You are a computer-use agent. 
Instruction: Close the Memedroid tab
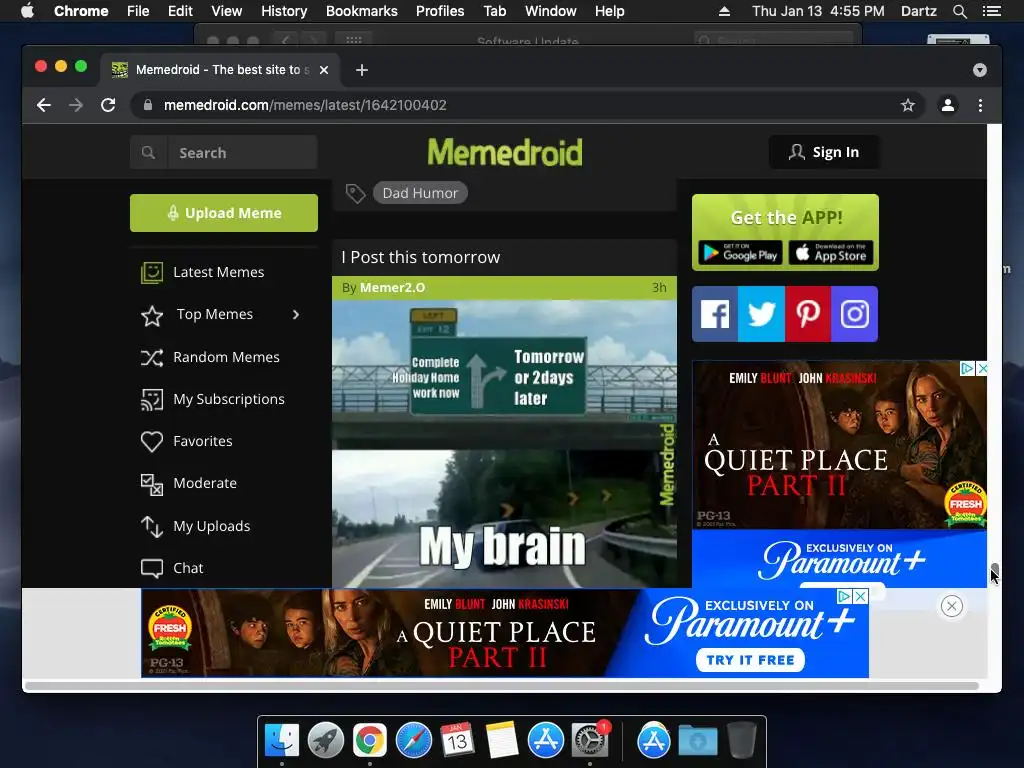click(324, 70)
